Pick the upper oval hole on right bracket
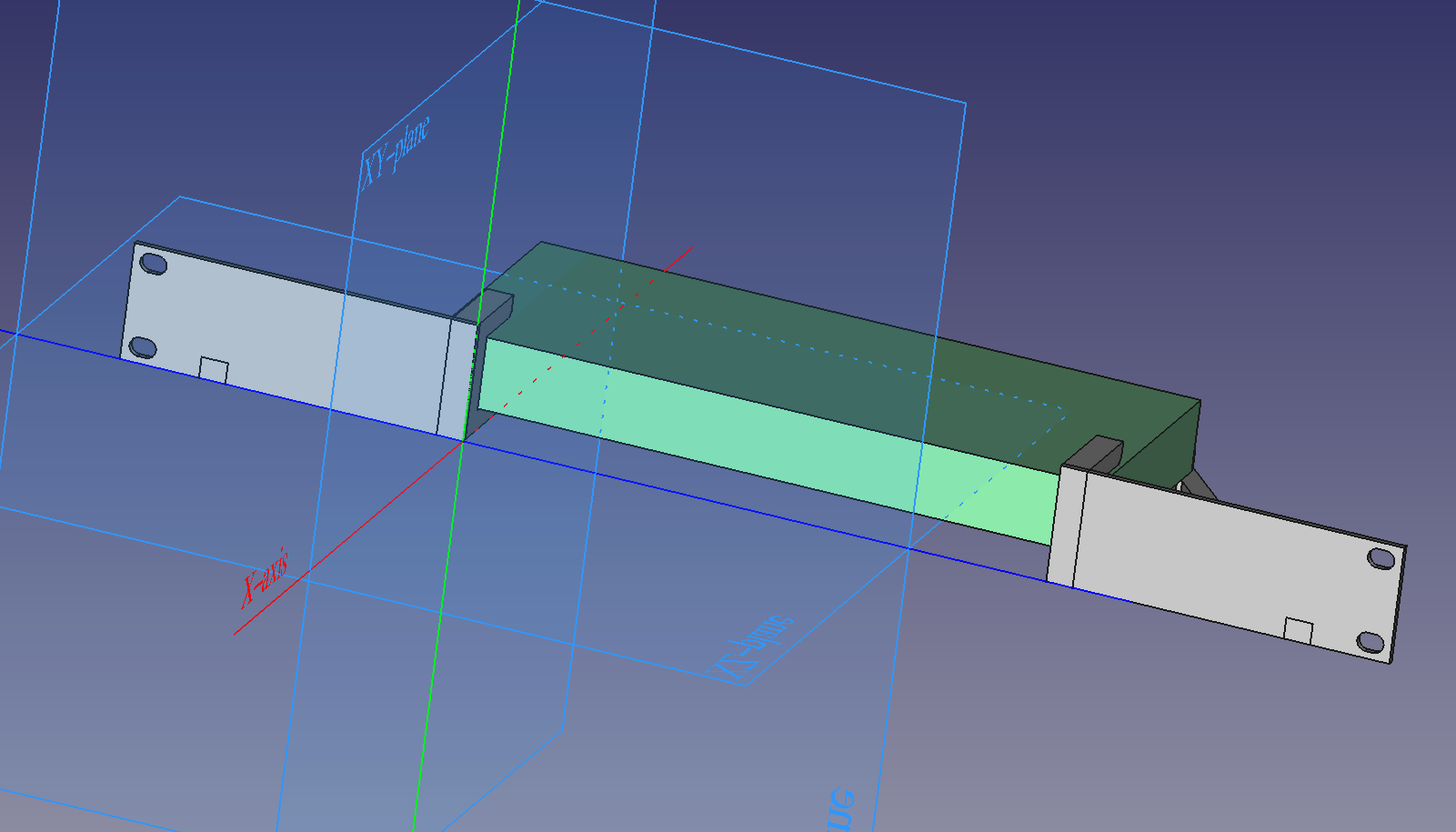The width and height of the screenshot is (1456, 832). [1381, 557]
